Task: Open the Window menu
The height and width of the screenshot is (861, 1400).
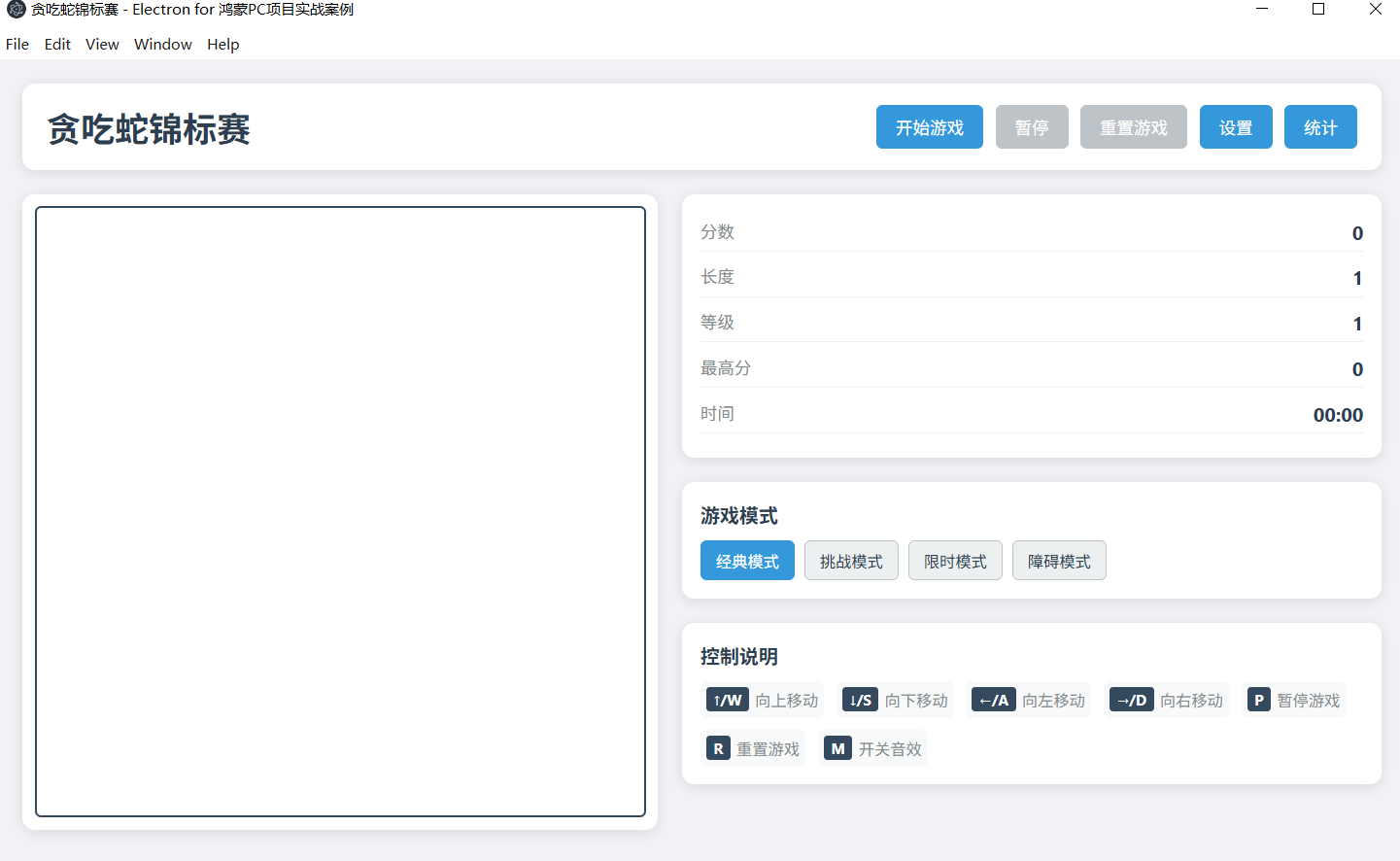Action: click(x=163, y=44)
